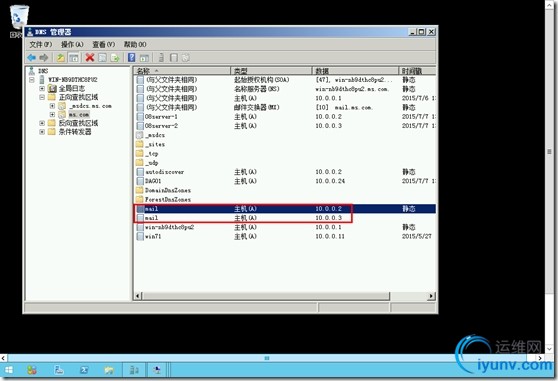Viewport: 558px width, 381px height.
Task: Expand the 条件转发器 folder
Action: point(42,132)
